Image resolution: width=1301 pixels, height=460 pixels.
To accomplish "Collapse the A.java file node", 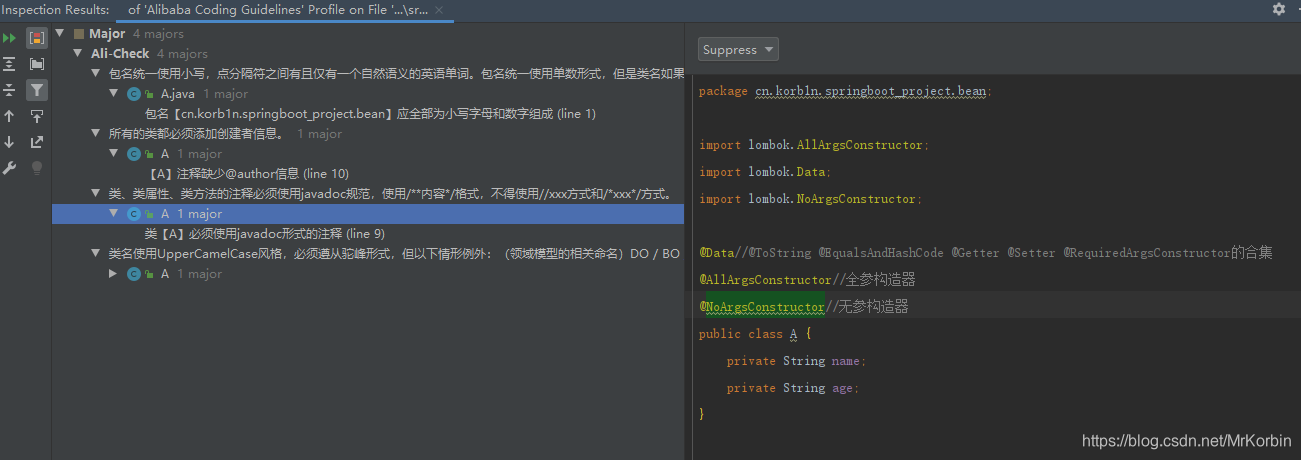I will tap(113, 94).
